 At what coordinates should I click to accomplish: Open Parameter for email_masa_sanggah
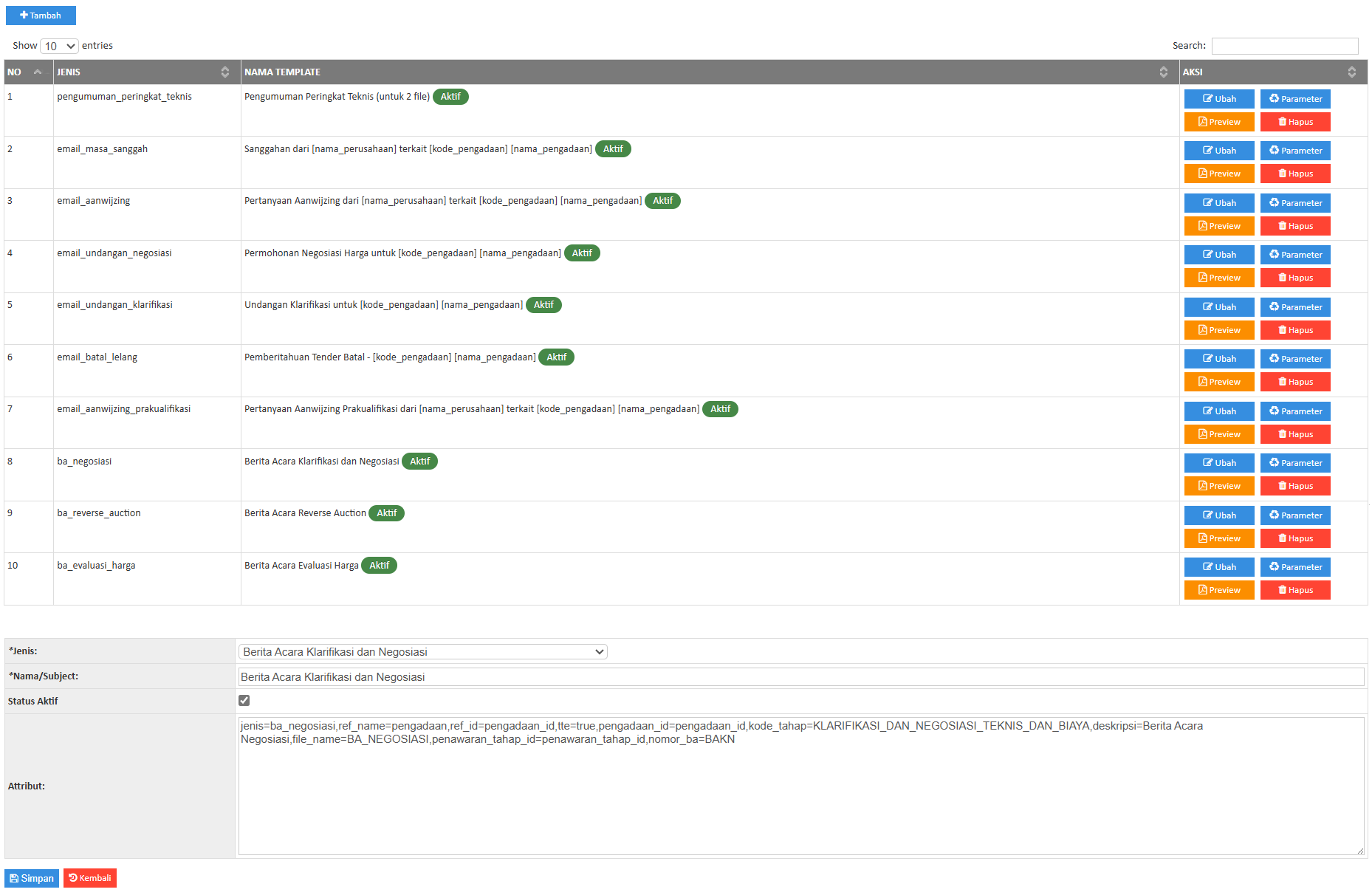(x=1295, y=151)
